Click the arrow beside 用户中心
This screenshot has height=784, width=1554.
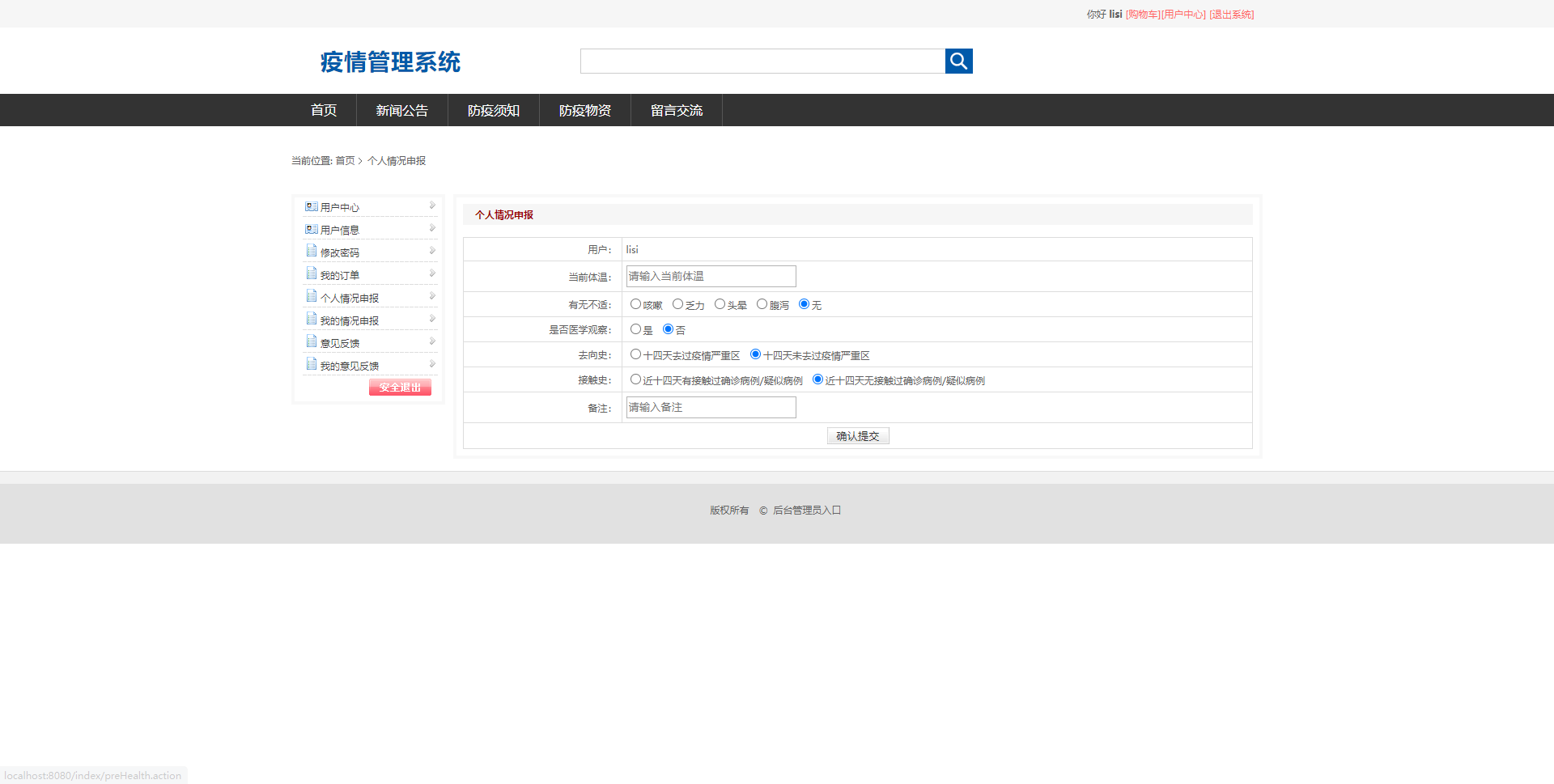[x=432, y=206]
